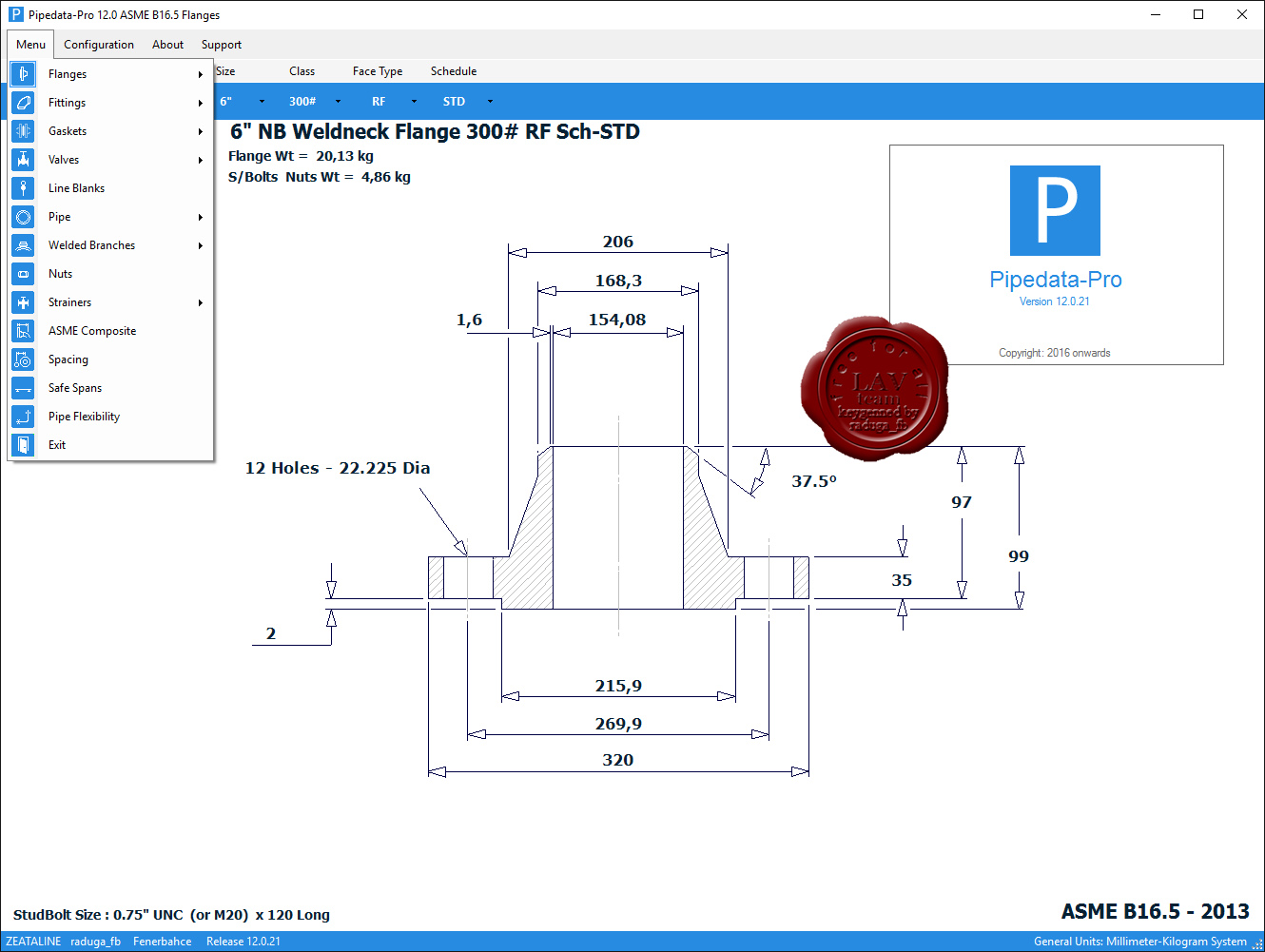Click the 215,9 raised face dimension

tap(618, 686)
